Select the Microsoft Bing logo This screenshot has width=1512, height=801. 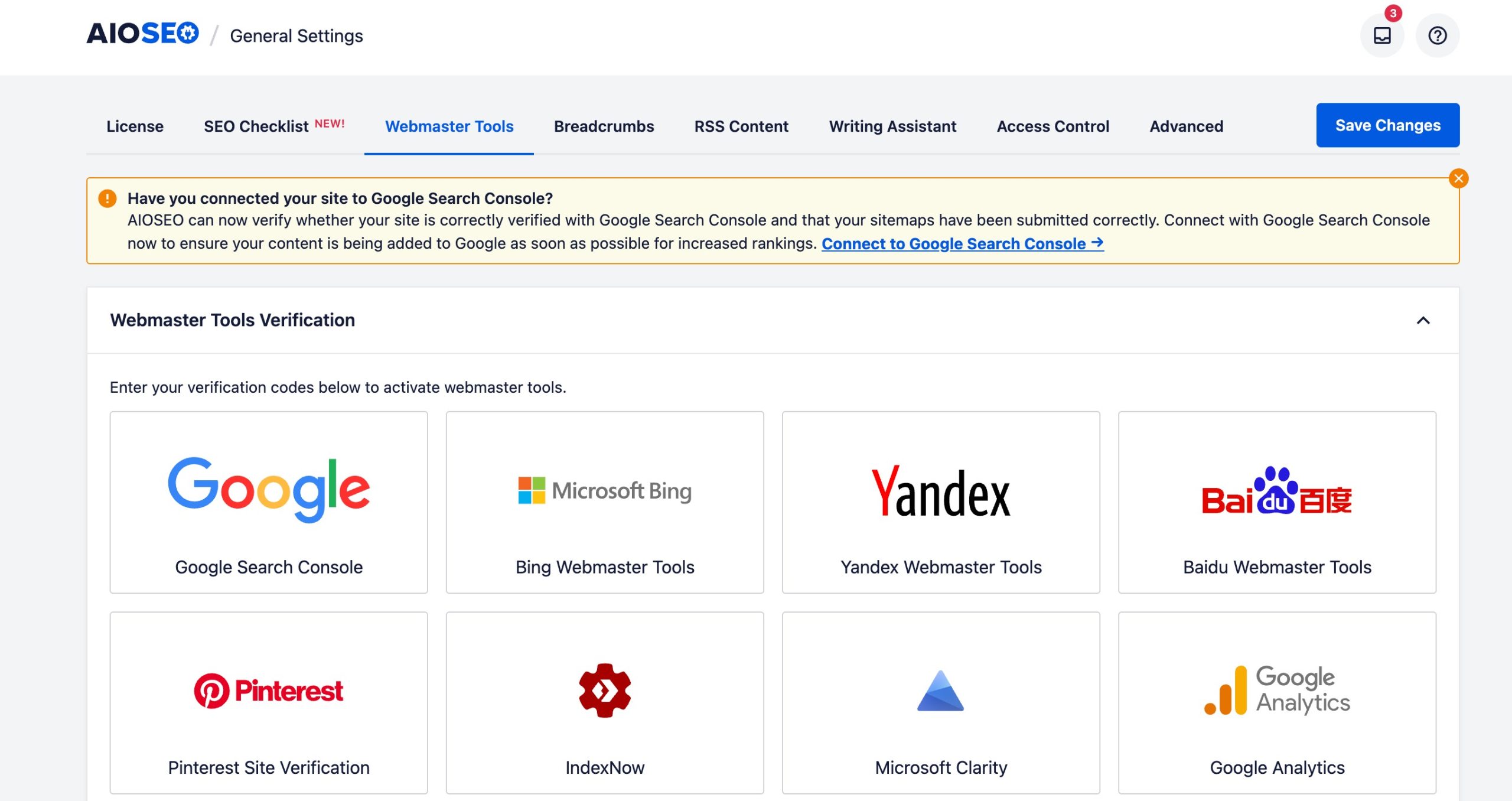coord(605,490)
